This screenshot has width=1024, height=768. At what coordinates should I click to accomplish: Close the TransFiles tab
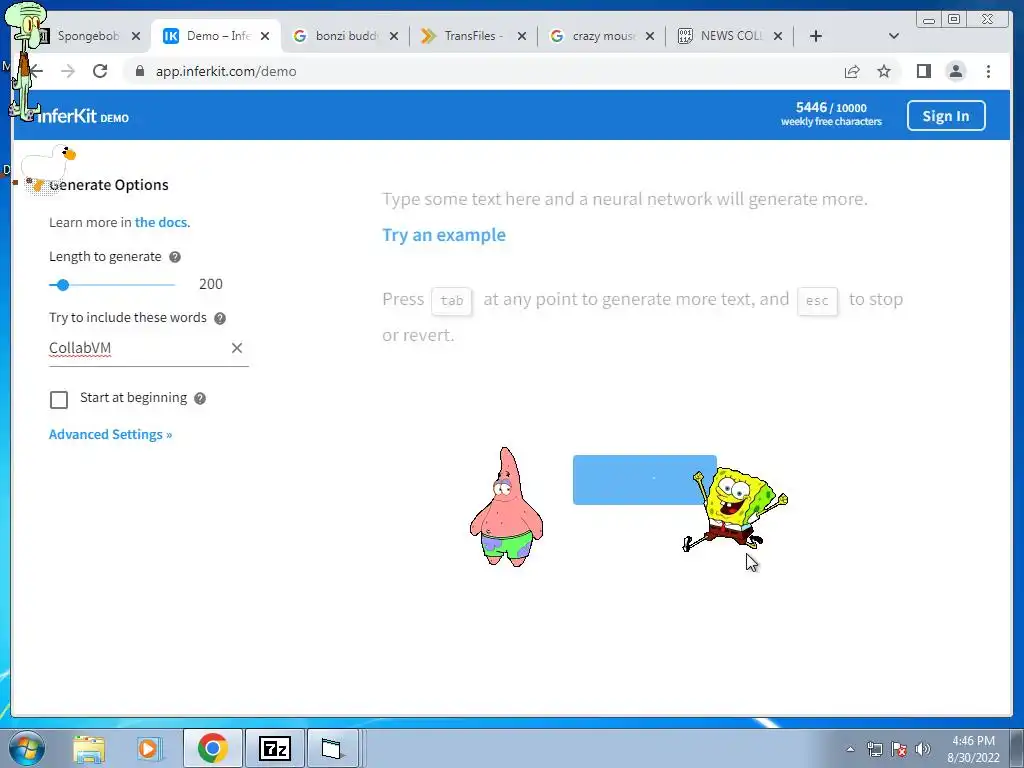522,36
